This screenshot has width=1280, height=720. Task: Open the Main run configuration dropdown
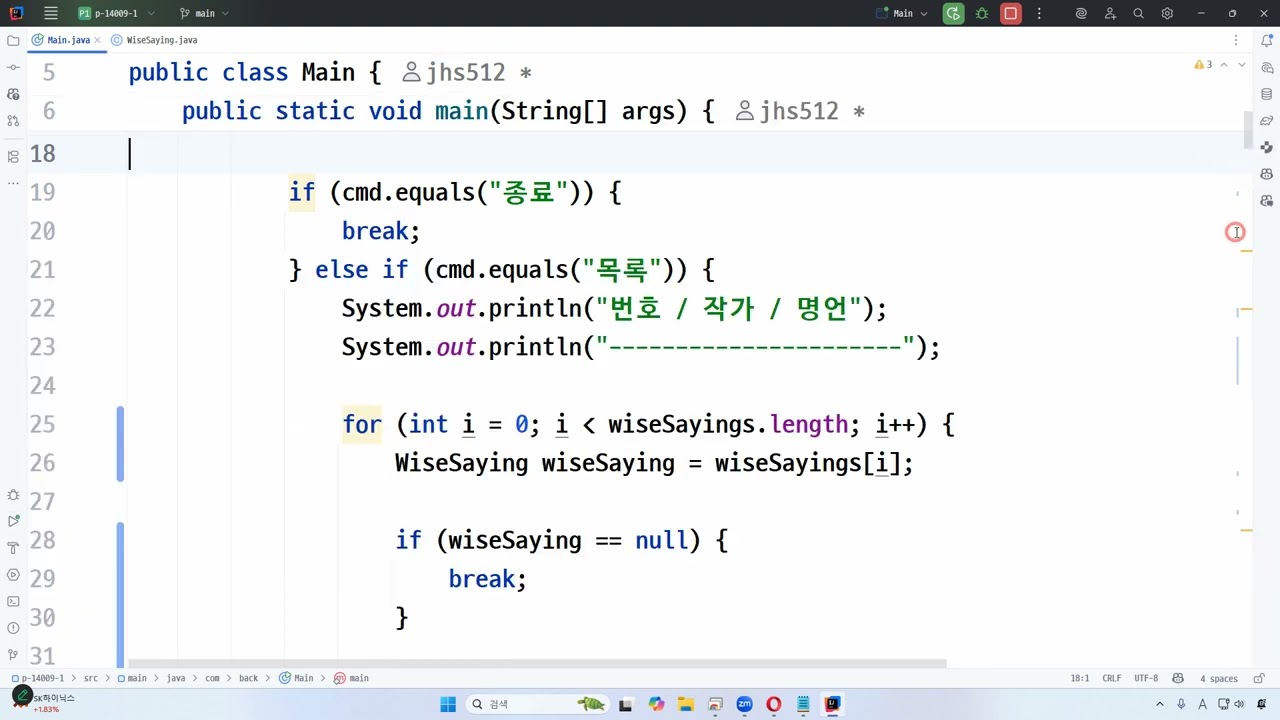[x=902, y=14]
